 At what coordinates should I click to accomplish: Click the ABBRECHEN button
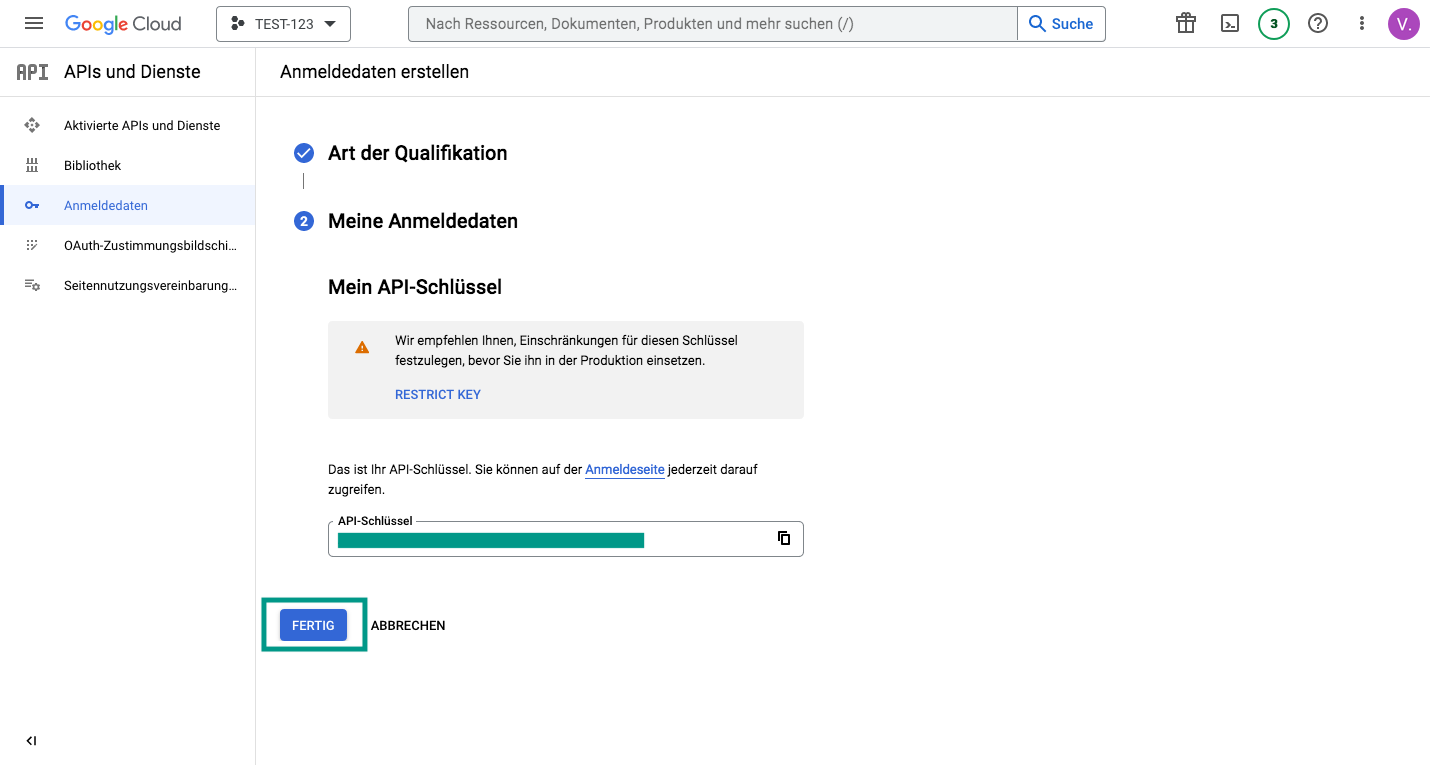coord(408,625)
